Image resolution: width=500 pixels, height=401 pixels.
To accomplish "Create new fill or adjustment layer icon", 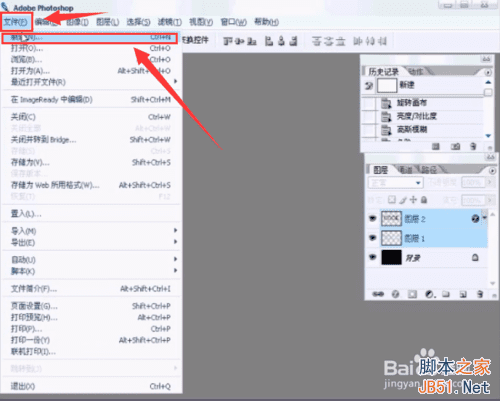I will pyautogui.click(x=430, y=294).
